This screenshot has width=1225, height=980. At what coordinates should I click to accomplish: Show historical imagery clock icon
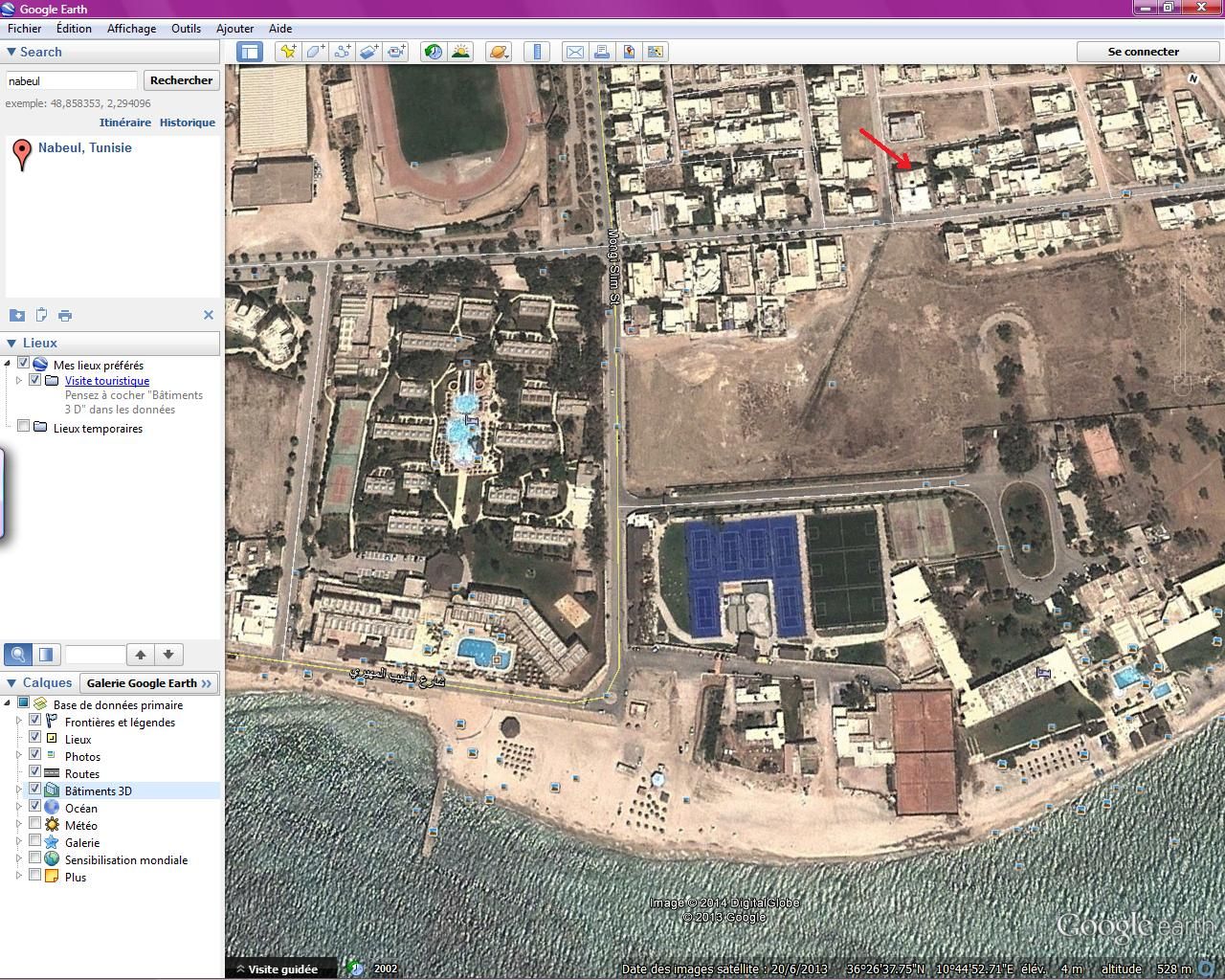tap(434, 52)
